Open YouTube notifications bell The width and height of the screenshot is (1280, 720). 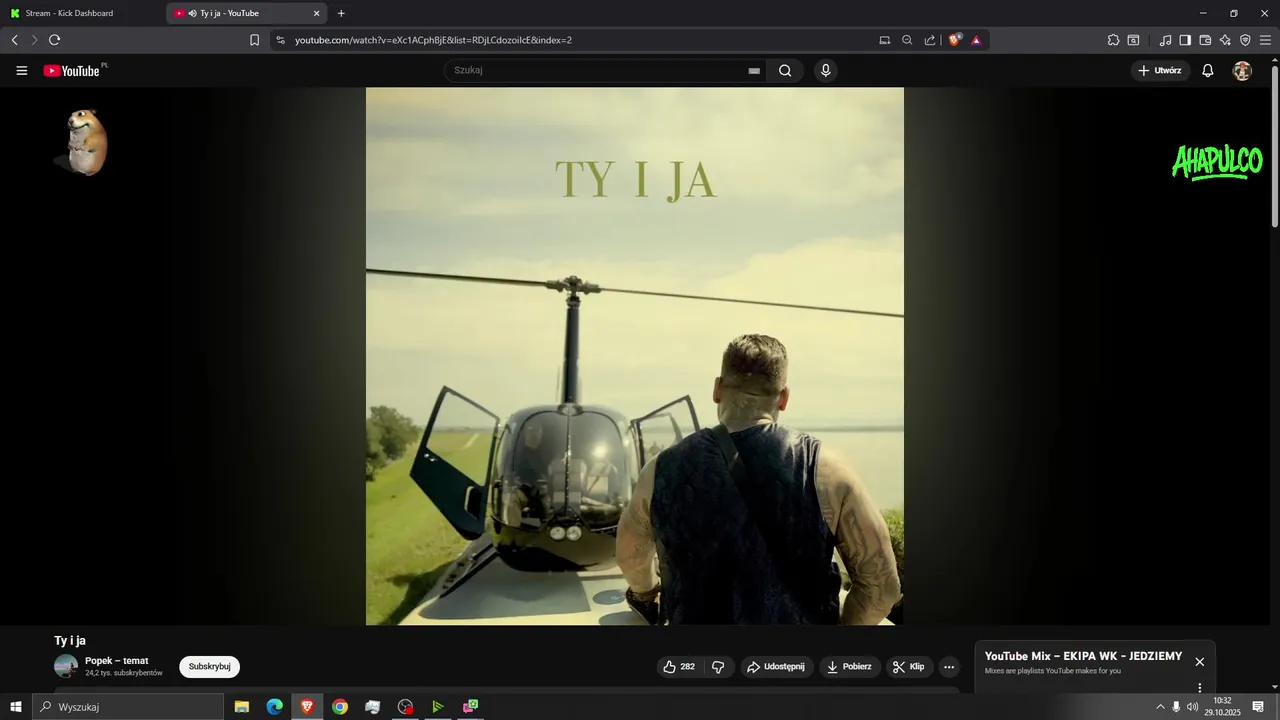[x=1208, y=71]
